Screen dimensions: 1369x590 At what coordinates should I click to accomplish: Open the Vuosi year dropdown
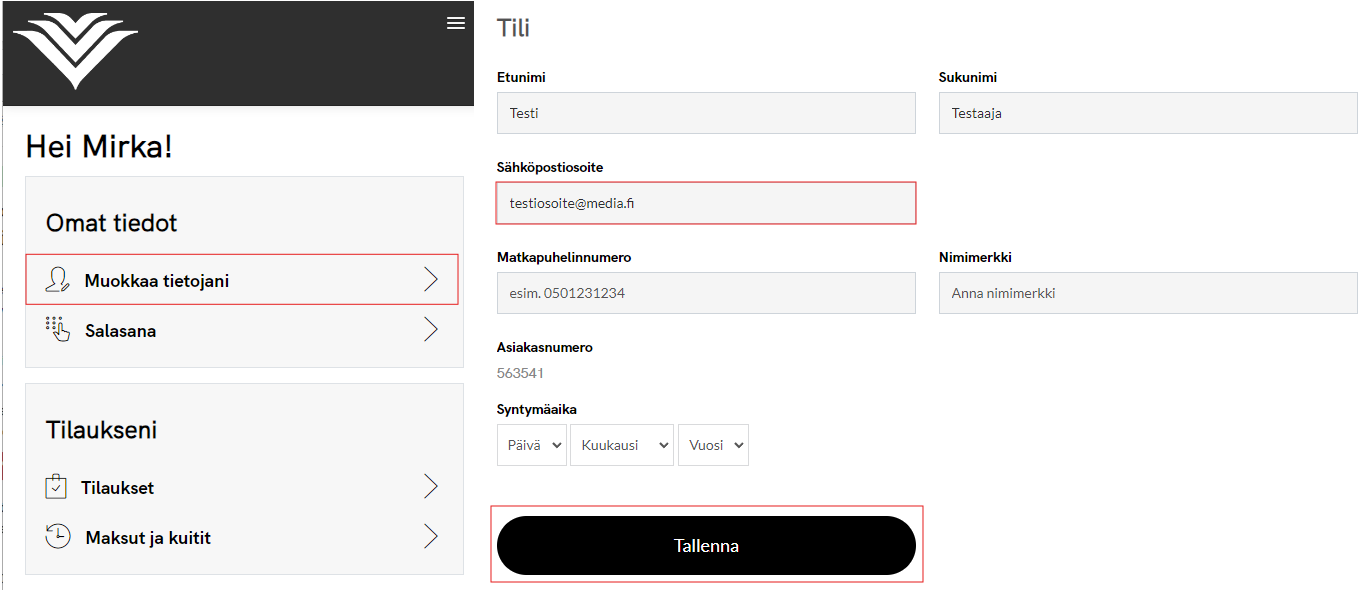click(x=712, y=445)
